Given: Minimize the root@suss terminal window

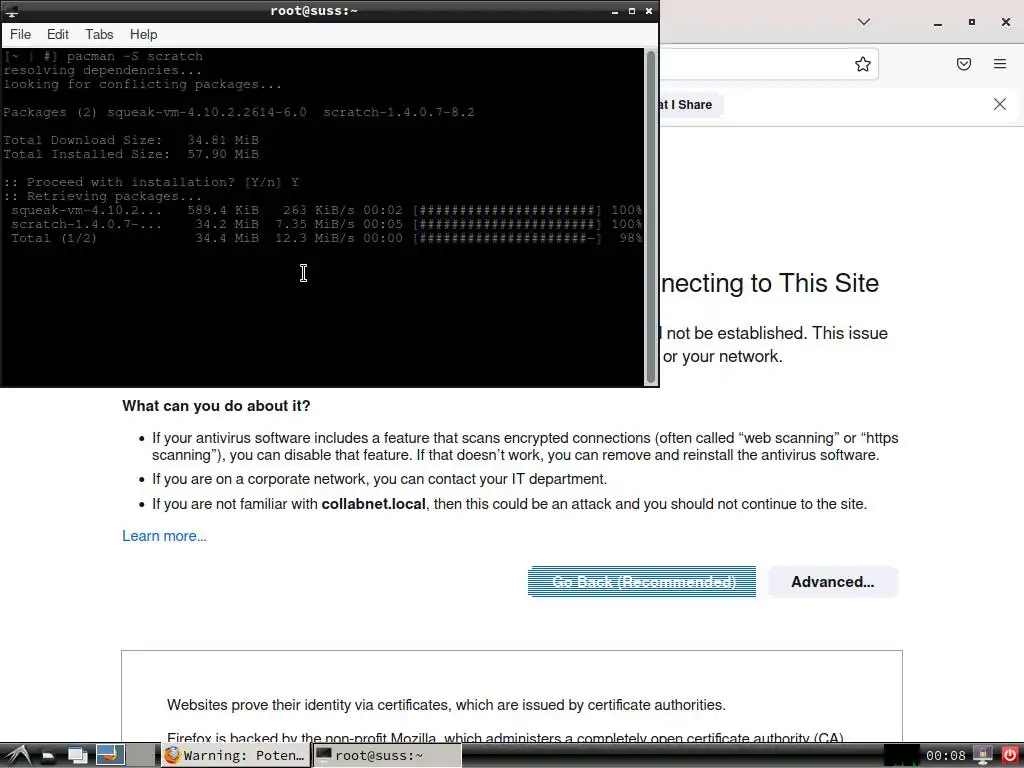Looking at the screenshot, I should click(615, 11).
